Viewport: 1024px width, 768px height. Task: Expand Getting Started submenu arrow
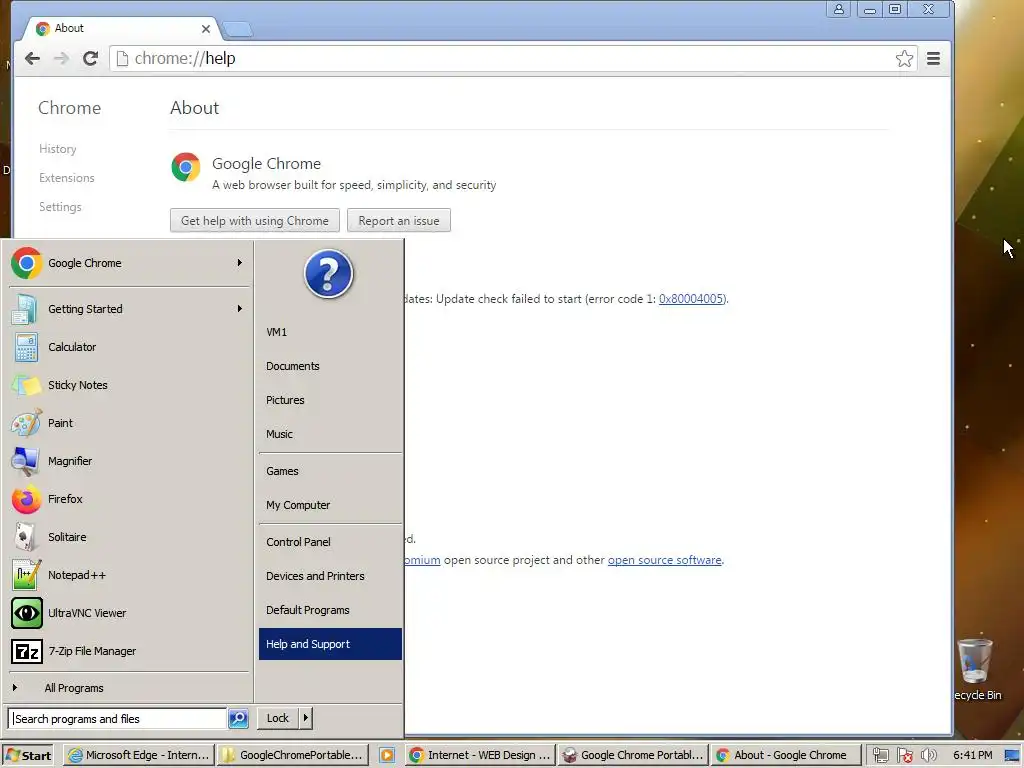pyautogui.click(x=240, y=308)
